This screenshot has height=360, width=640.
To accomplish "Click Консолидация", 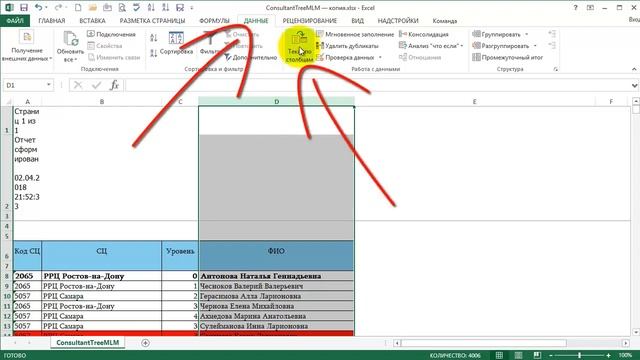I will tap(424, 34).
